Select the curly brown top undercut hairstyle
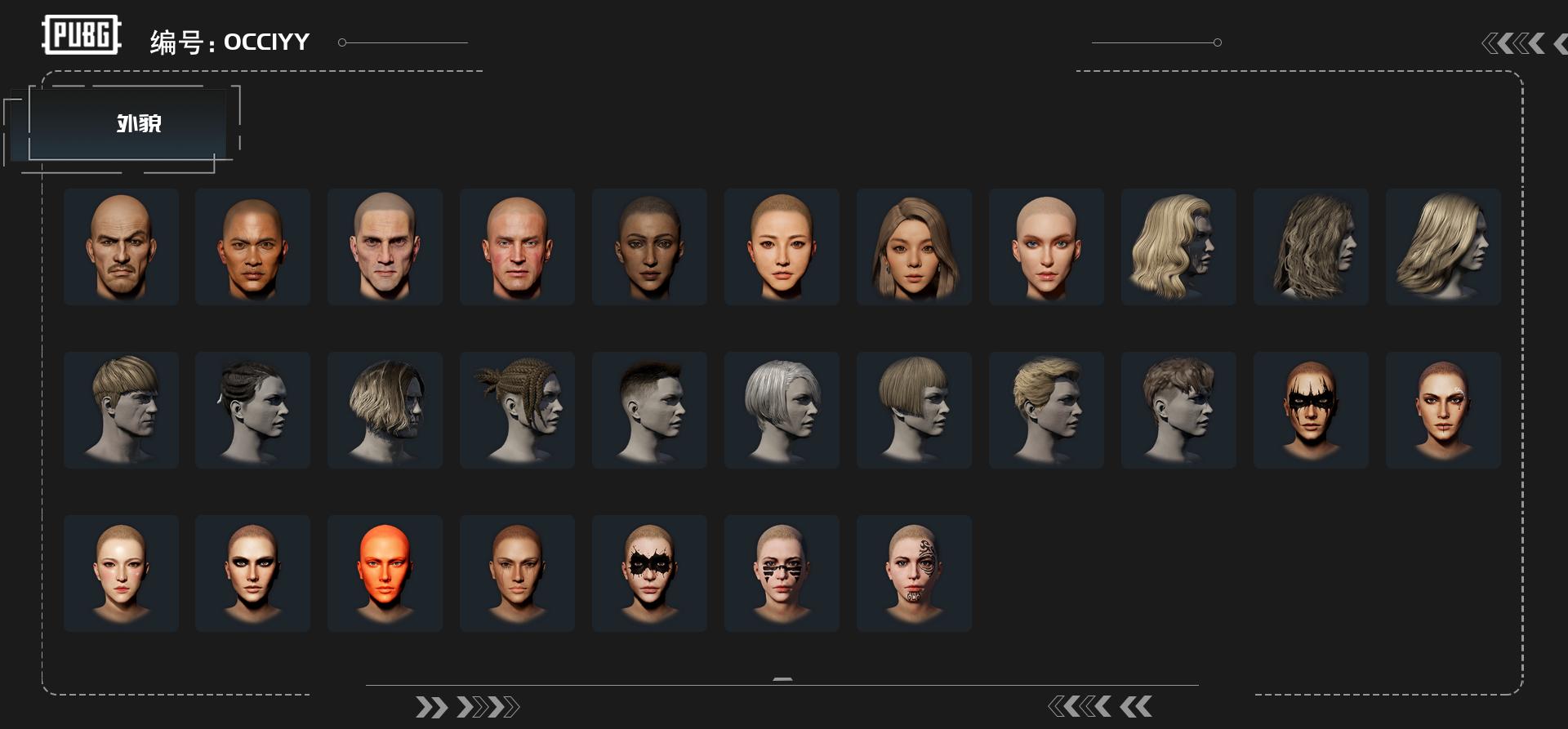 1178,410
